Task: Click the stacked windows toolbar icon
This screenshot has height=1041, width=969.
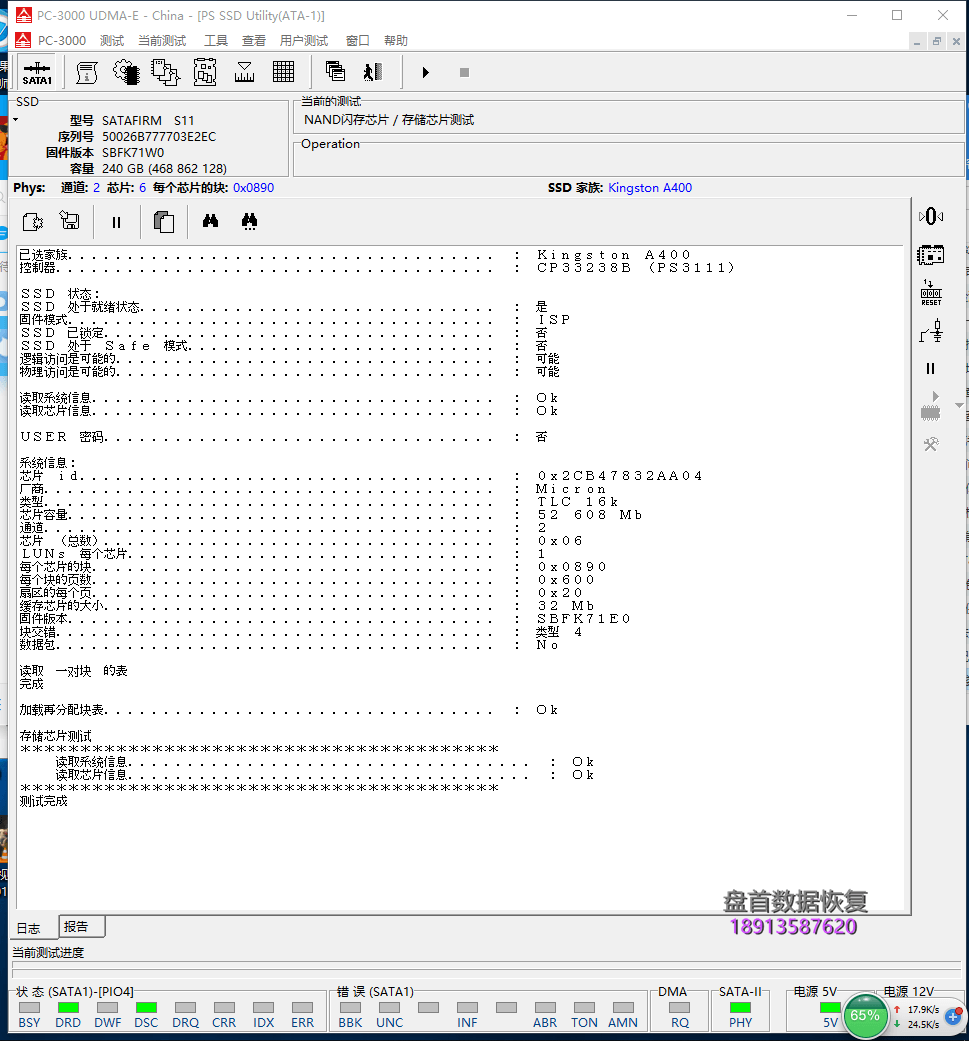Action: [x=335, y=72]
